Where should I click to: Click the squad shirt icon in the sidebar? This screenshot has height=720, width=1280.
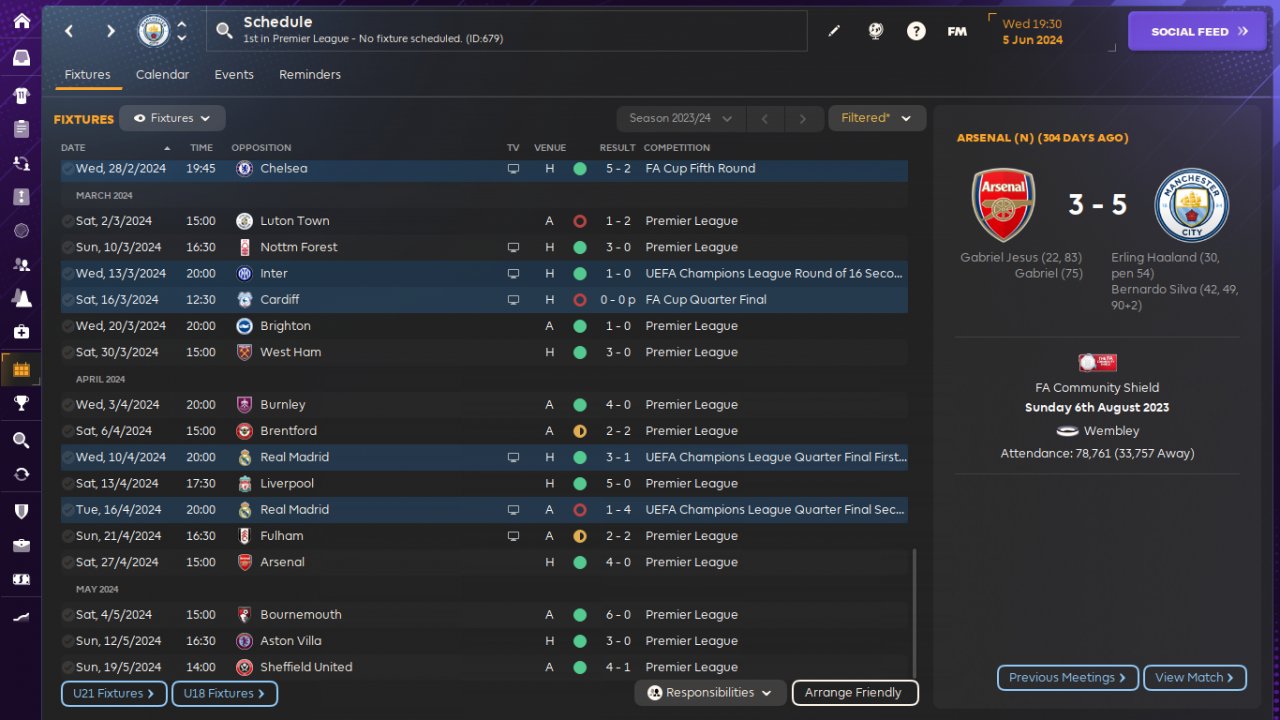tap(21, 96)
